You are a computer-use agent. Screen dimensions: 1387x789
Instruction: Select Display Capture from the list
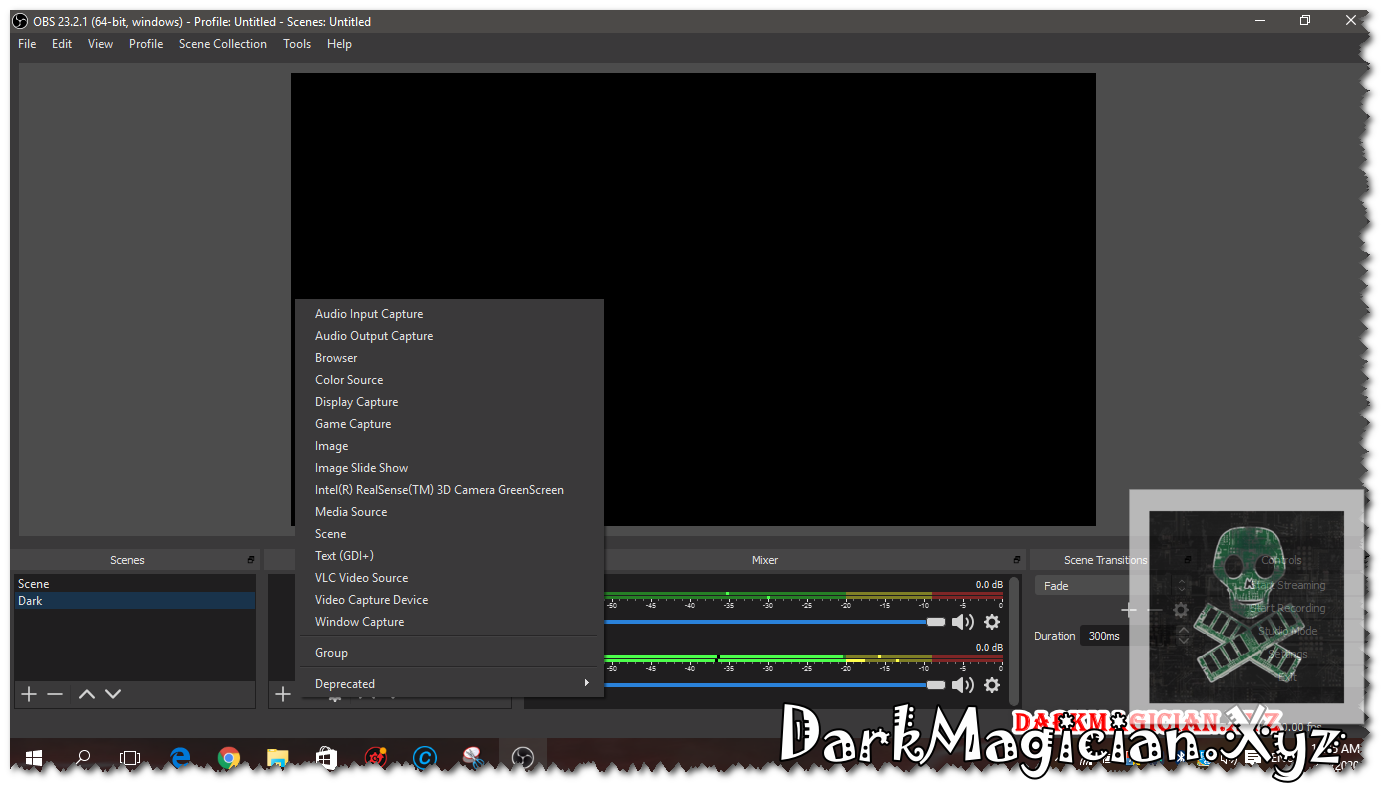coord(449,402)
